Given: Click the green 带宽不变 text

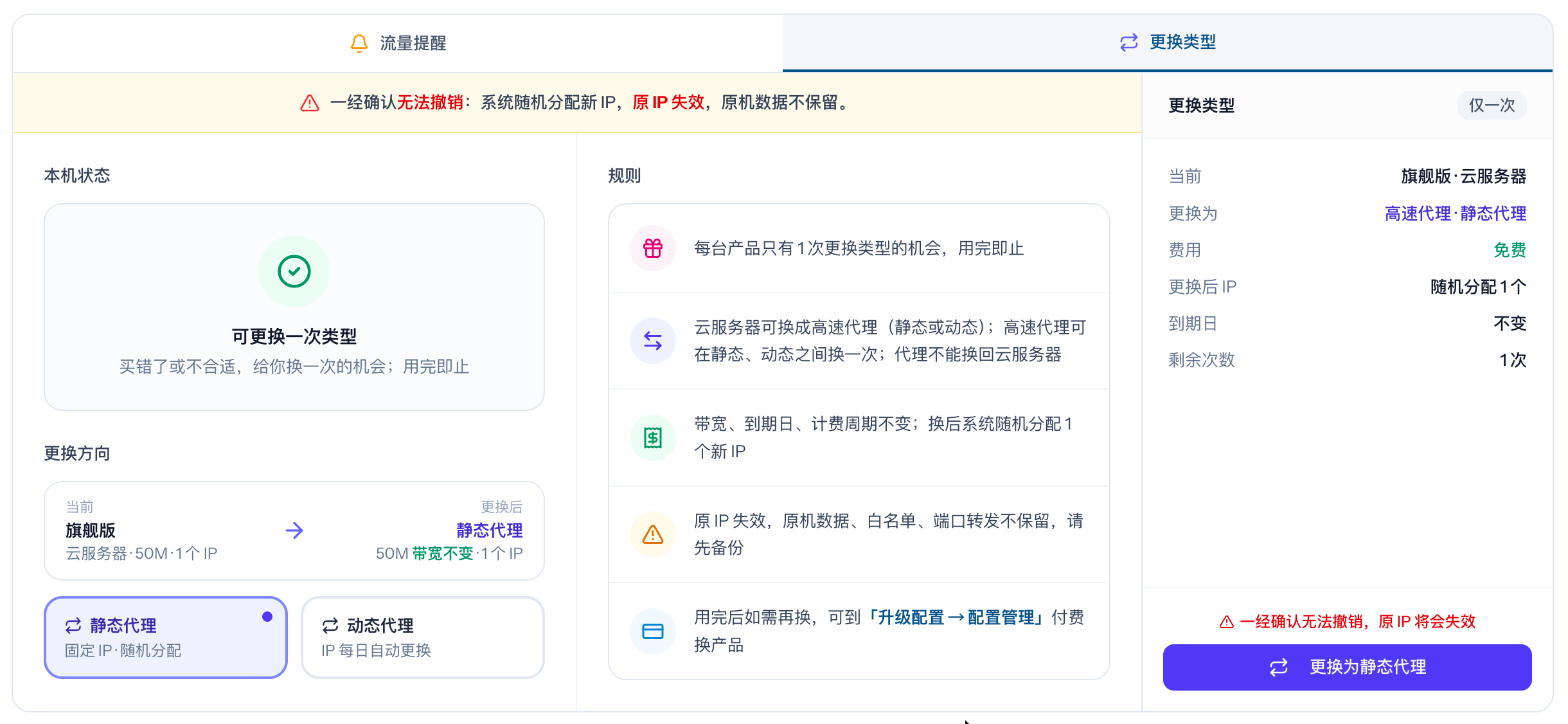Looking at the screenshot, I should (442, 553).
